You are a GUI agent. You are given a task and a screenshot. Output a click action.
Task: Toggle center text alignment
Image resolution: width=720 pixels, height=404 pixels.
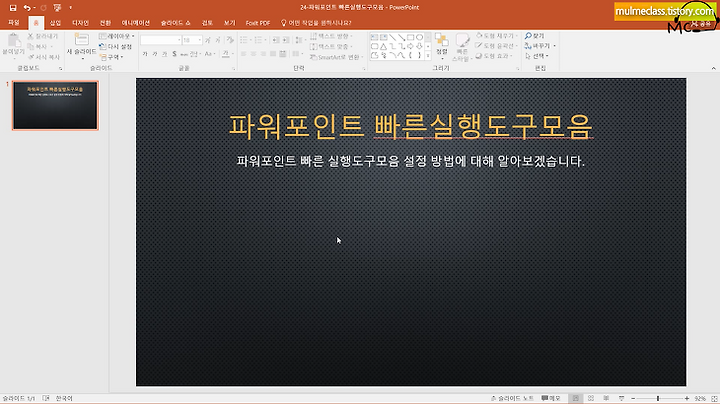tap(253, 54)
